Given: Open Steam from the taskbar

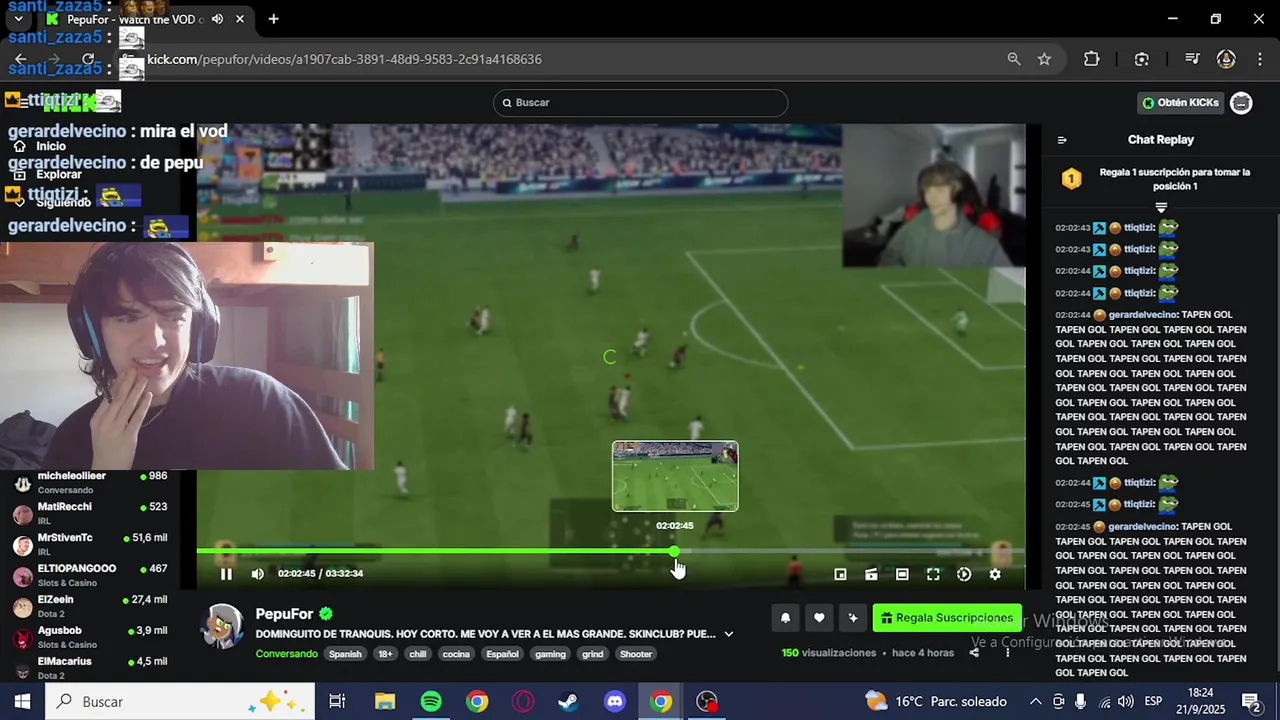Looking at the screenshot, I should click(x=569, y=701).
